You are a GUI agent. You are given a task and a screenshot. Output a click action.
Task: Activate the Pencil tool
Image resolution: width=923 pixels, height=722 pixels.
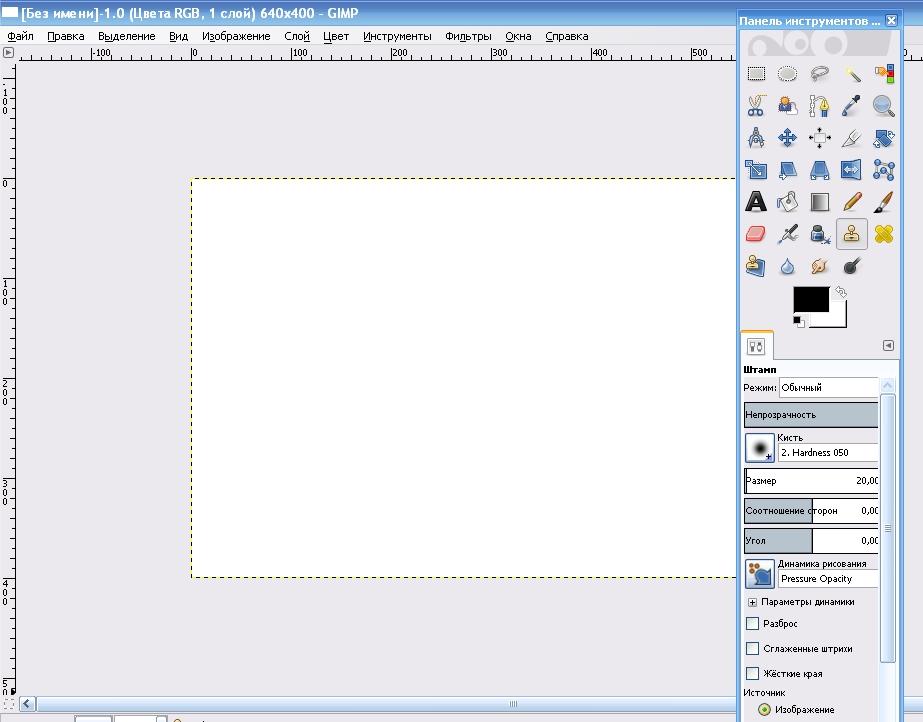click(852, 202)
